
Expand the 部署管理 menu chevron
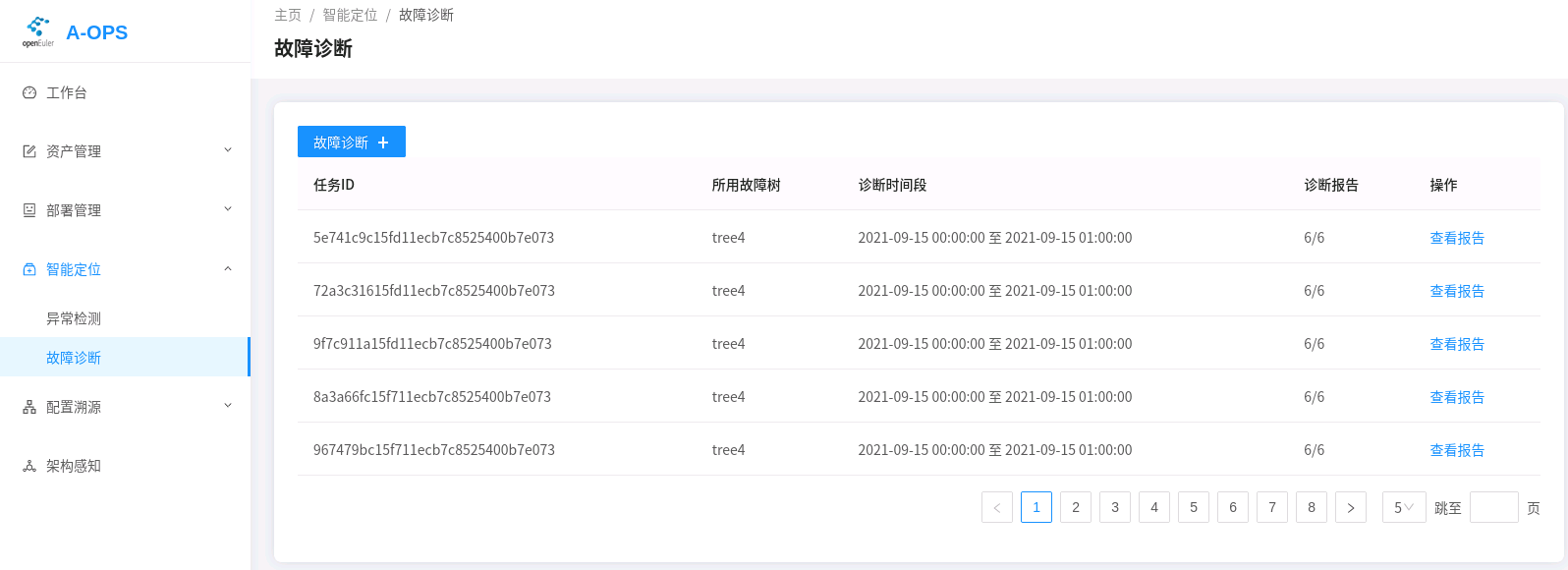[228, 209]
